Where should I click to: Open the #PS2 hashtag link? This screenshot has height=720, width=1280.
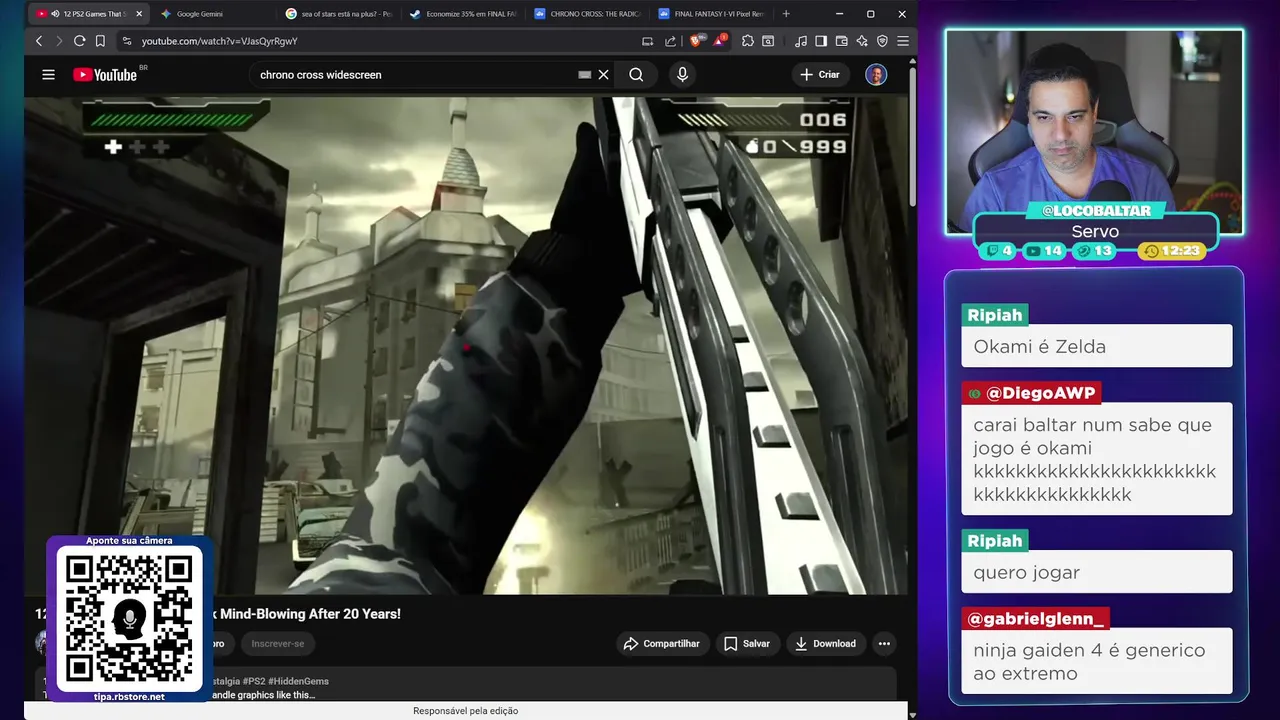pos(253,681)
